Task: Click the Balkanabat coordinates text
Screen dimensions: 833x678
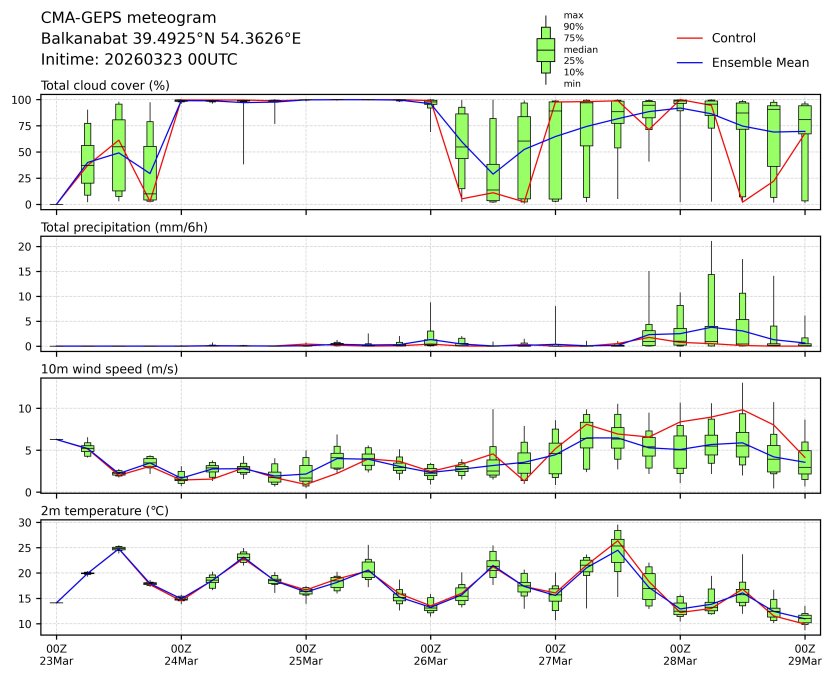Action: pyautogui.click(x=170, y=39)
